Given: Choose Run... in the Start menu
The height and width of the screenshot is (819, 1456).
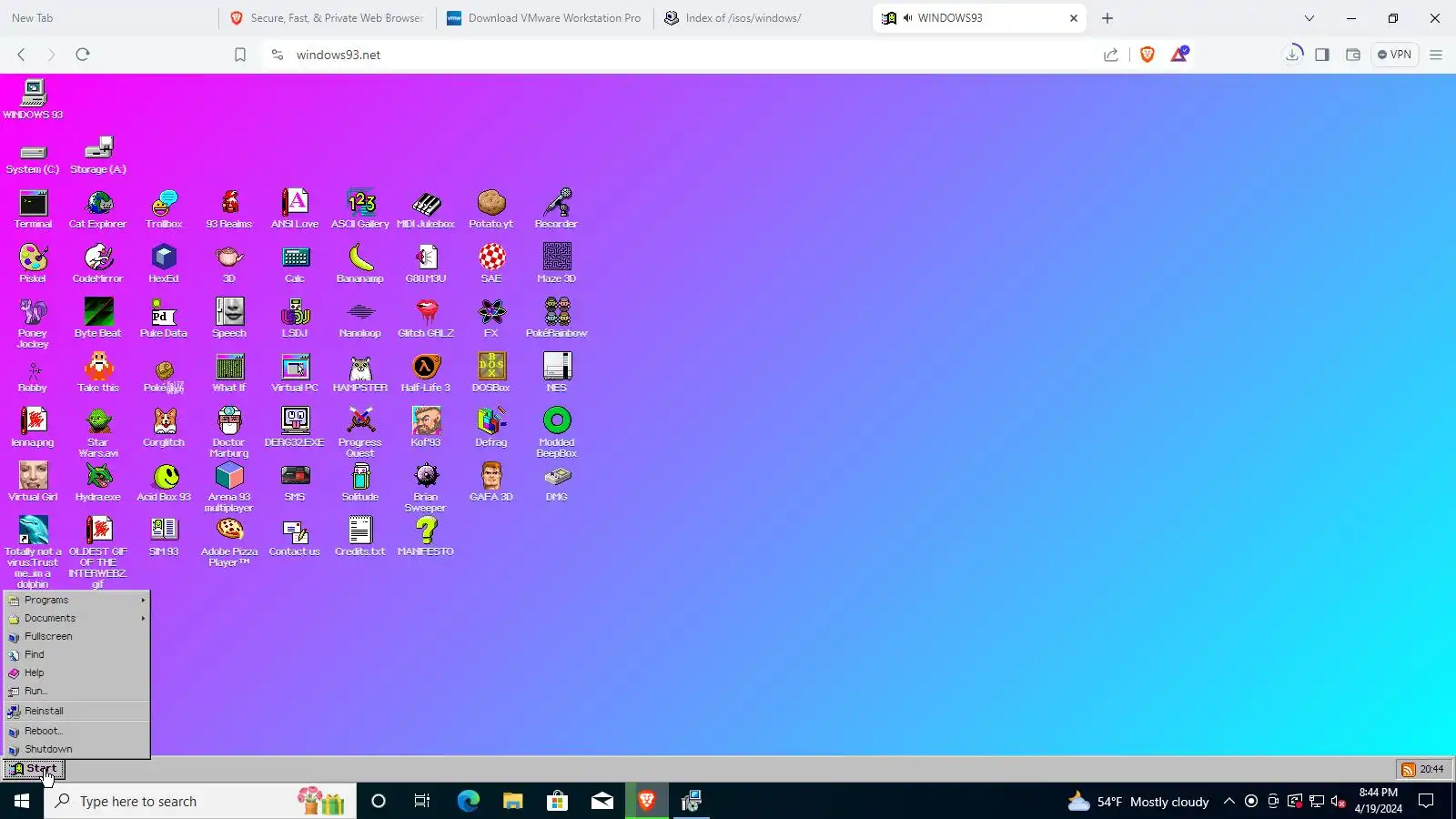Looking at the screenshot, I should pos(77,692).
